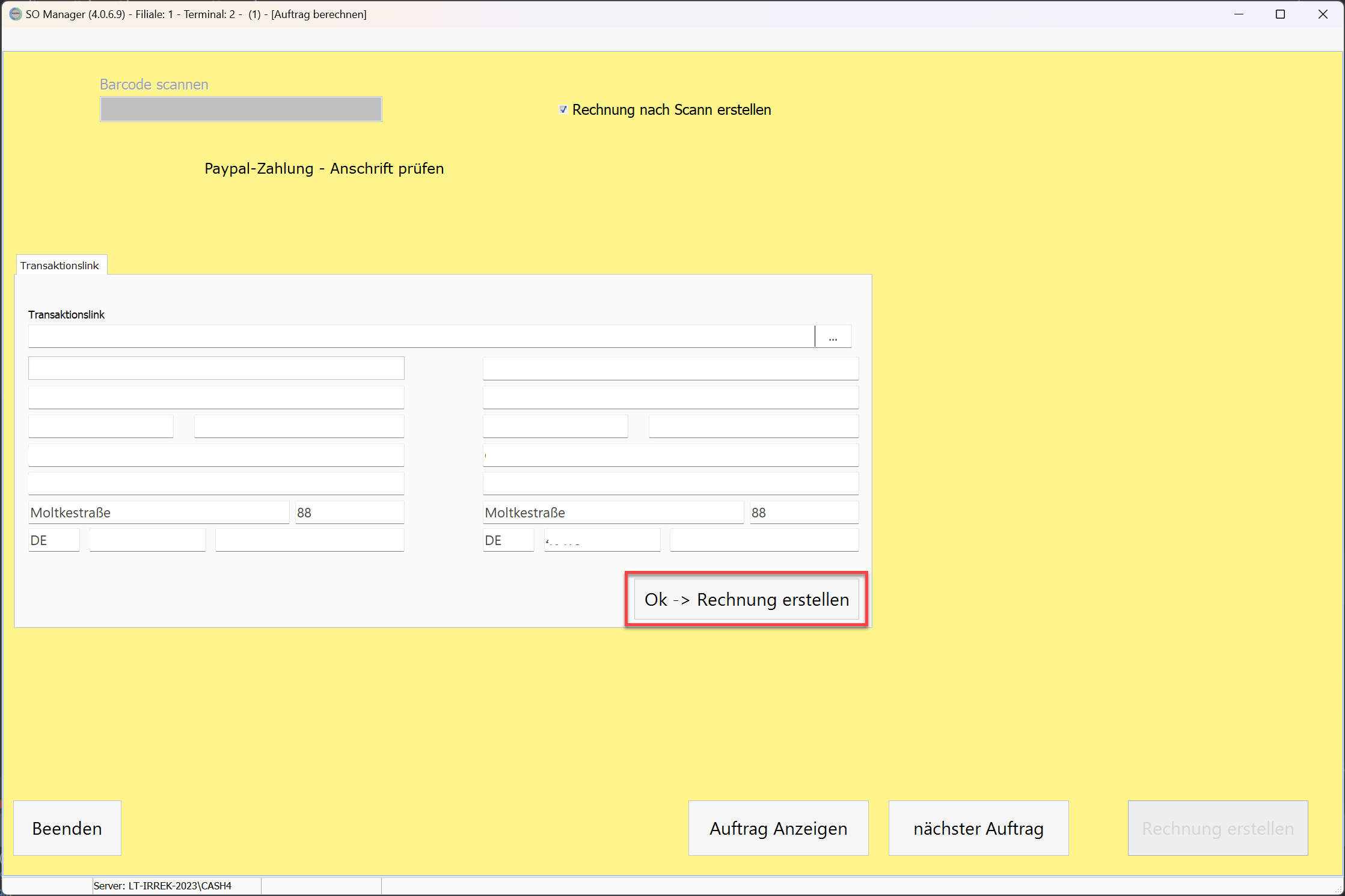Minimize the SO Manager window

pos(1239,14)
